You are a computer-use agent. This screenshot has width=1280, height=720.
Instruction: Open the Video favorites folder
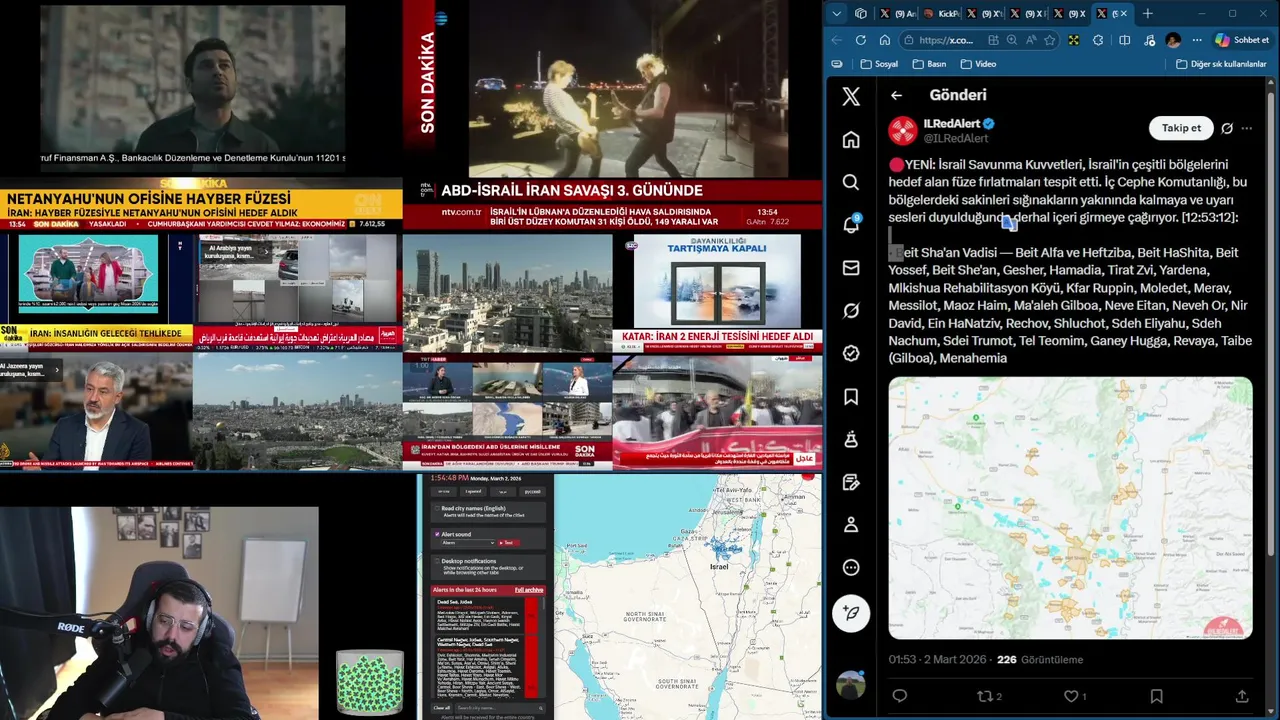click(978, 64)
